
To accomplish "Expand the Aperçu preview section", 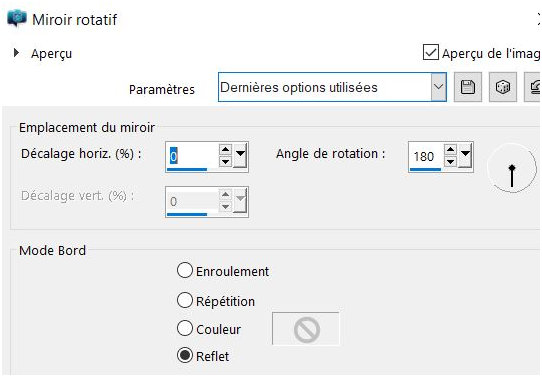I will 16,53.
